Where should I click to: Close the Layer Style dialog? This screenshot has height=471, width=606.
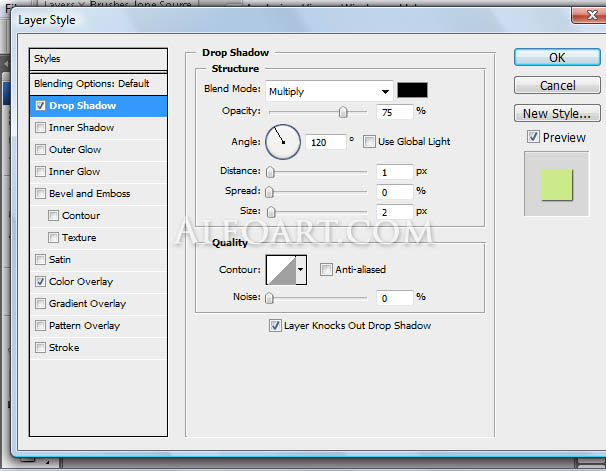(x=590, y=15)
